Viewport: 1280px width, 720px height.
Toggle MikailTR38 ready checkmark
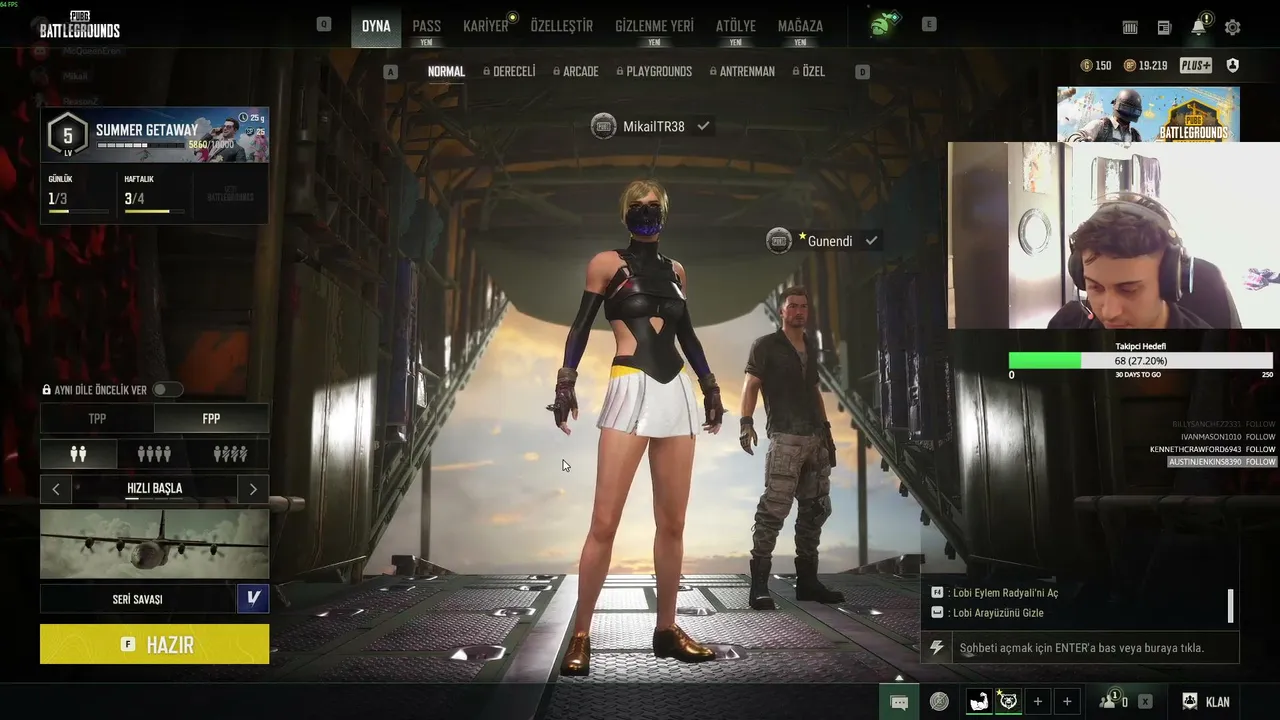704,126
